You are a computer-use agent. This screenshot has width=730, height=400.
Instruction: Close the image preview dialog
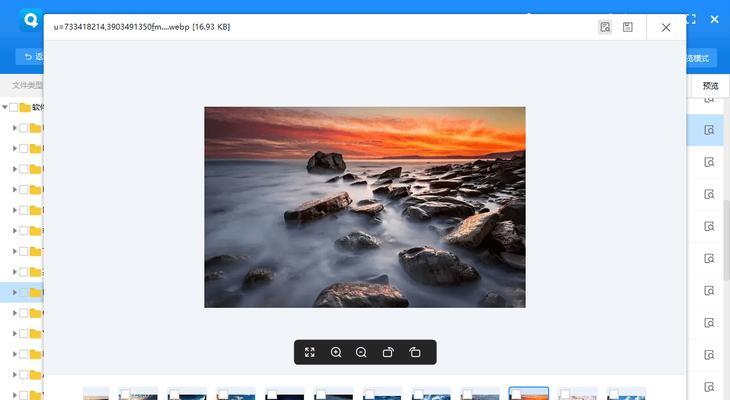666,27
